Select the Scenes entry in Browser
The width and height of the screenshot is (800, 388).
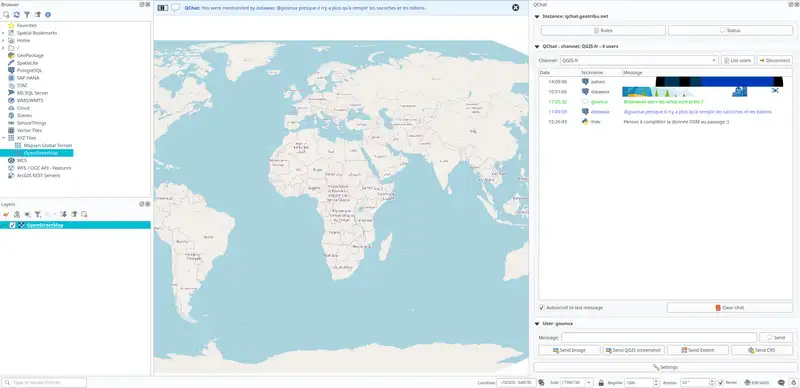24,115
